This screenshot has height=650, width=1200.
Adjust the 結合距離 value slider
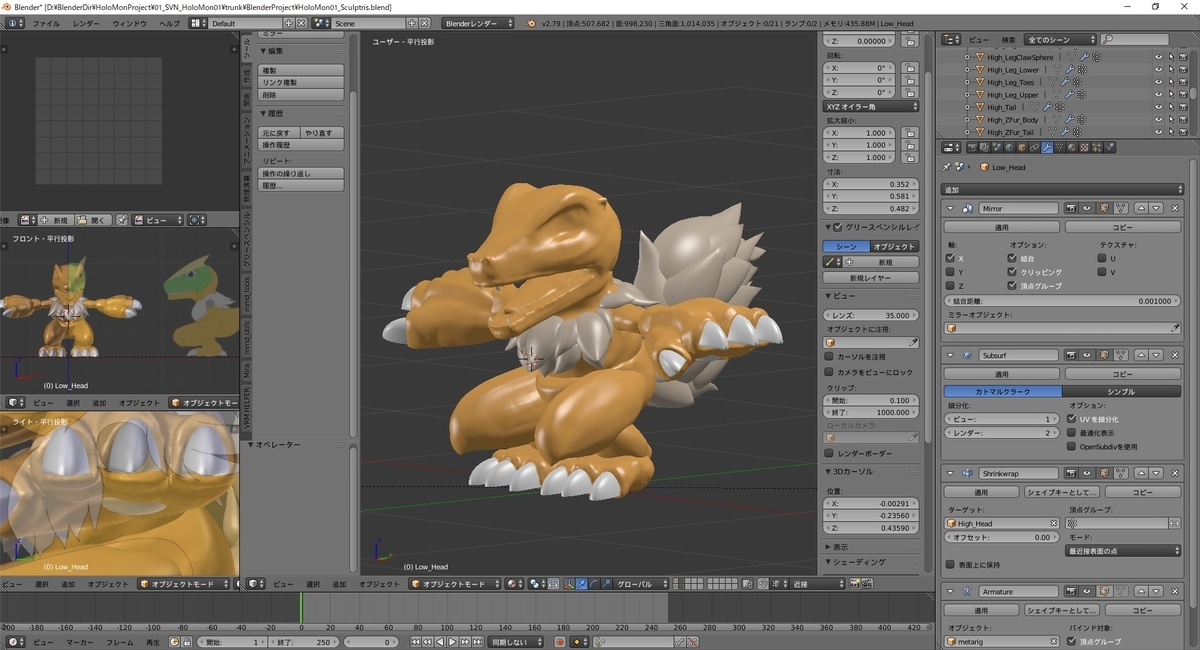[1062, 300]
